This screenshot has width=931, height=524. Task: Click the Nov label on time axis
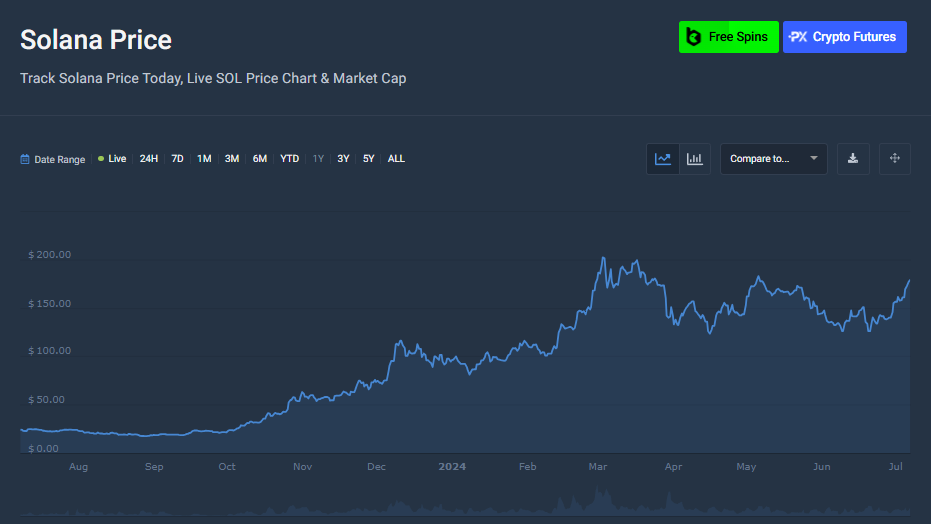point(302,466)
